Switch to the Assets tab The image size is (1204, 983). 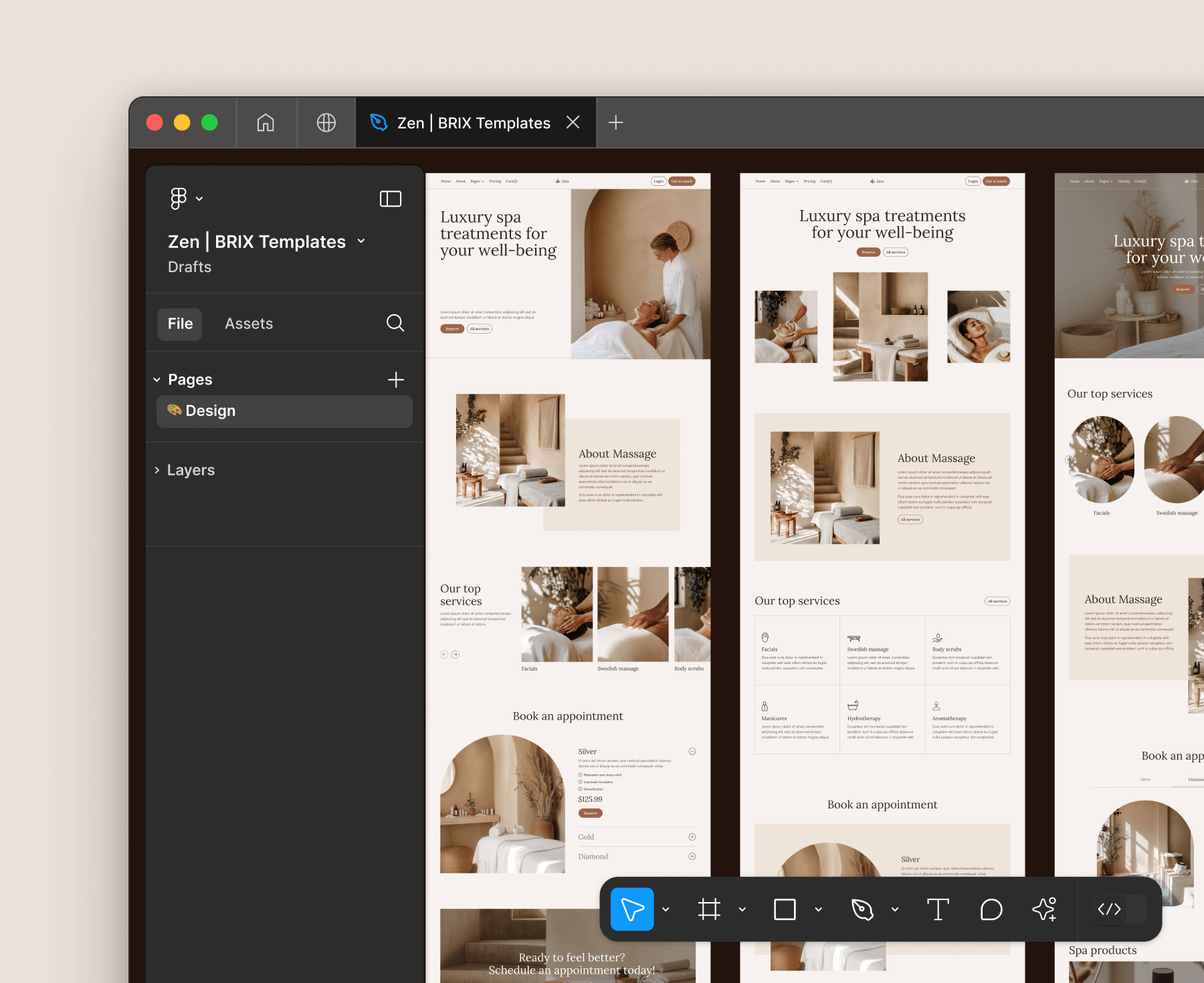[248, 323]
